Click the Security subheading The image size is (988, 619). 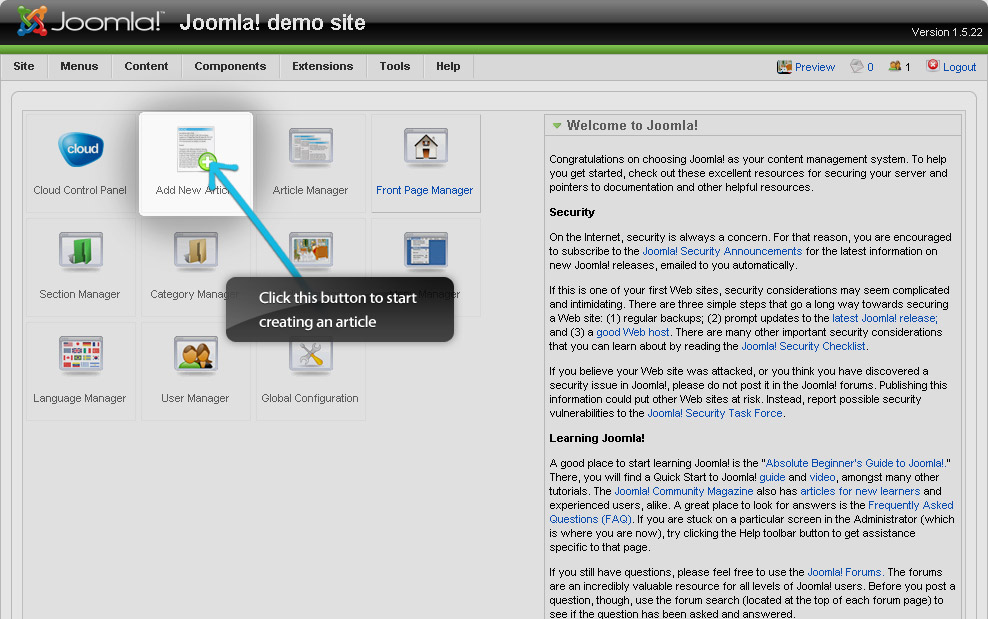(x=572, y=212)
